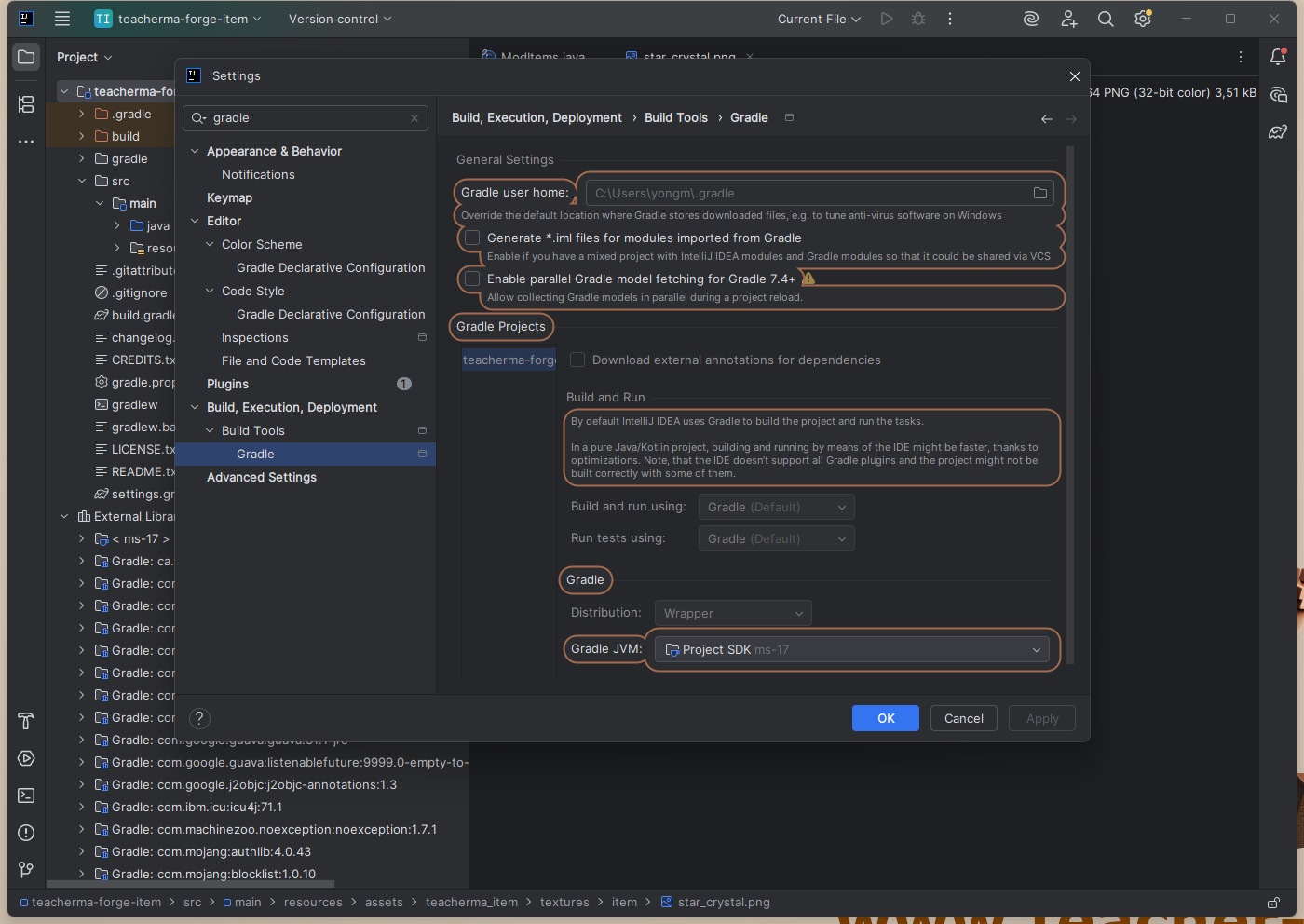
Task: Click the Cancel button
Action: coord(964,718)
